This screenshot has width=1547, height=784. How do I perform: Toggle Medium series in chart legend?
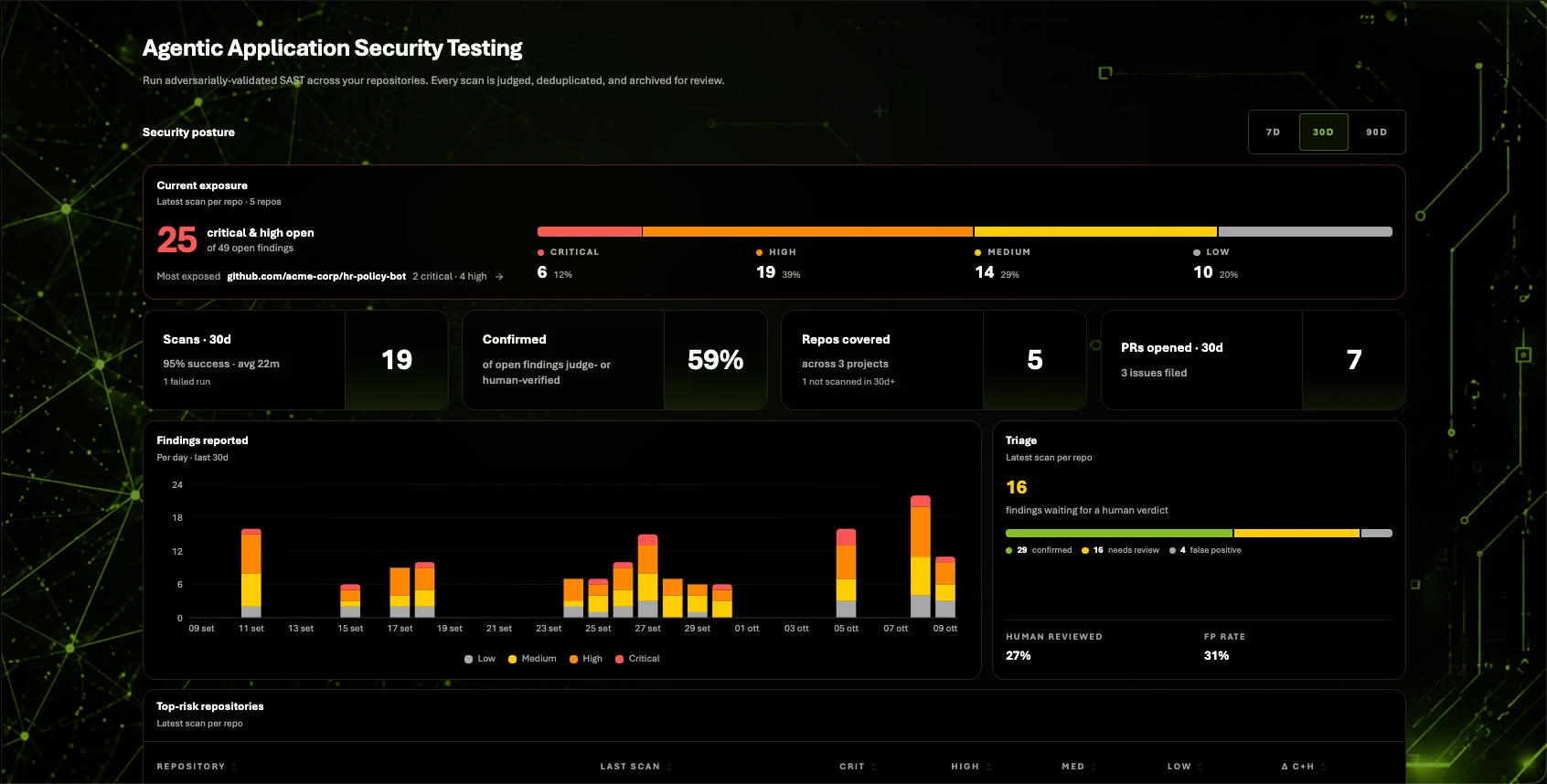532,659
